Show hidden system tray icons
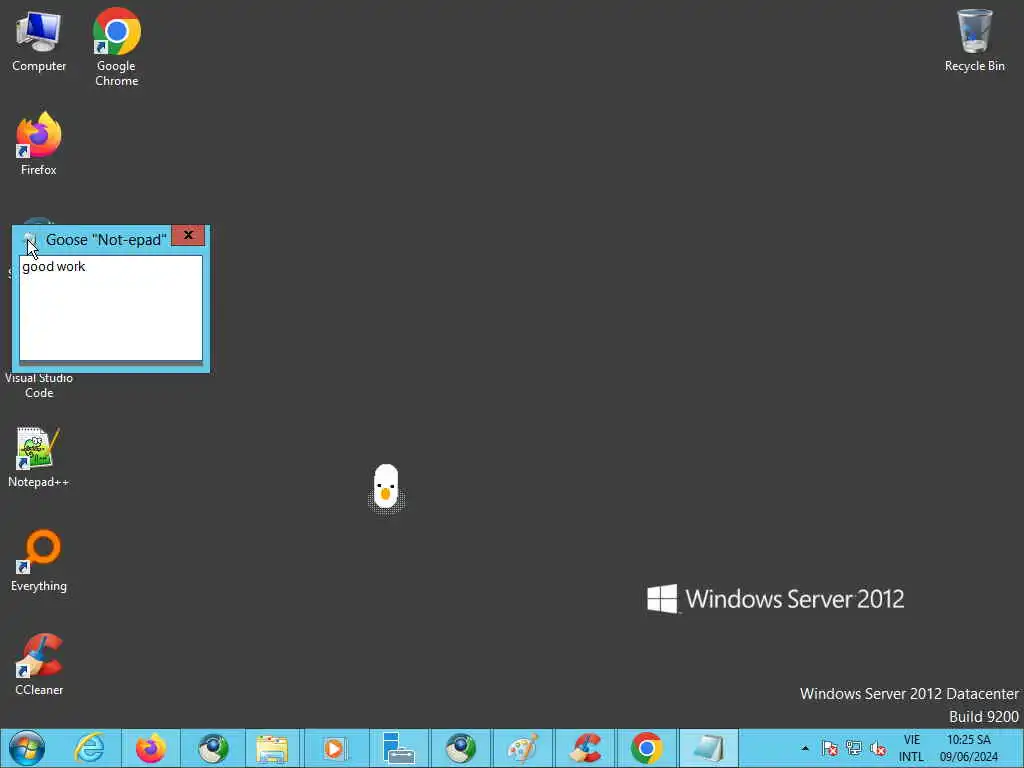The height and width of the screenshot is (768, 1024). pyautogui.click(x=805, y=748)
